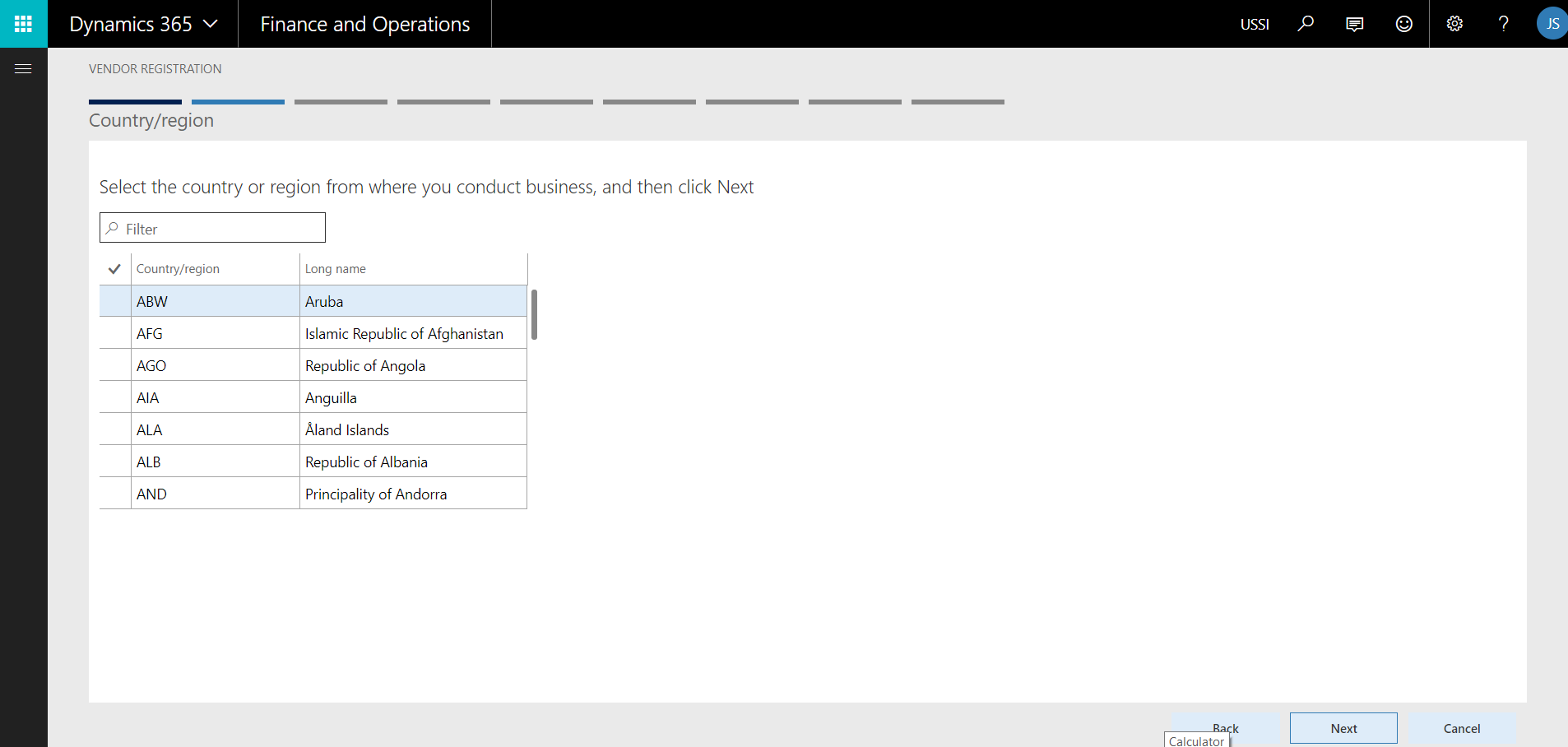Click the search magnifier in header

[x=1306, y=24]
